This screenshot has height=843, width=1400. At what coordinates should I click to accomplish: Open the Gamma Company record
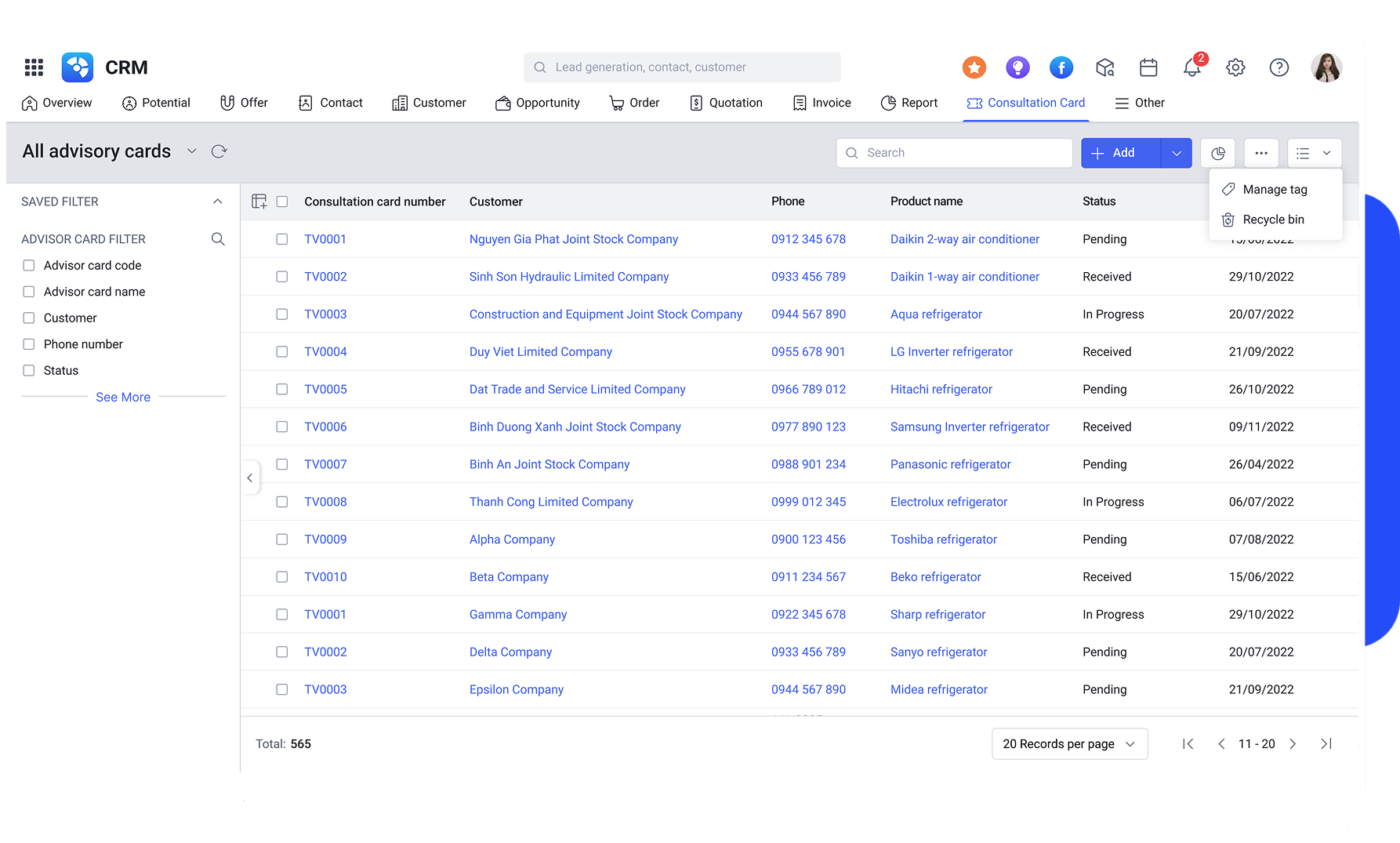tap(517, 614)
